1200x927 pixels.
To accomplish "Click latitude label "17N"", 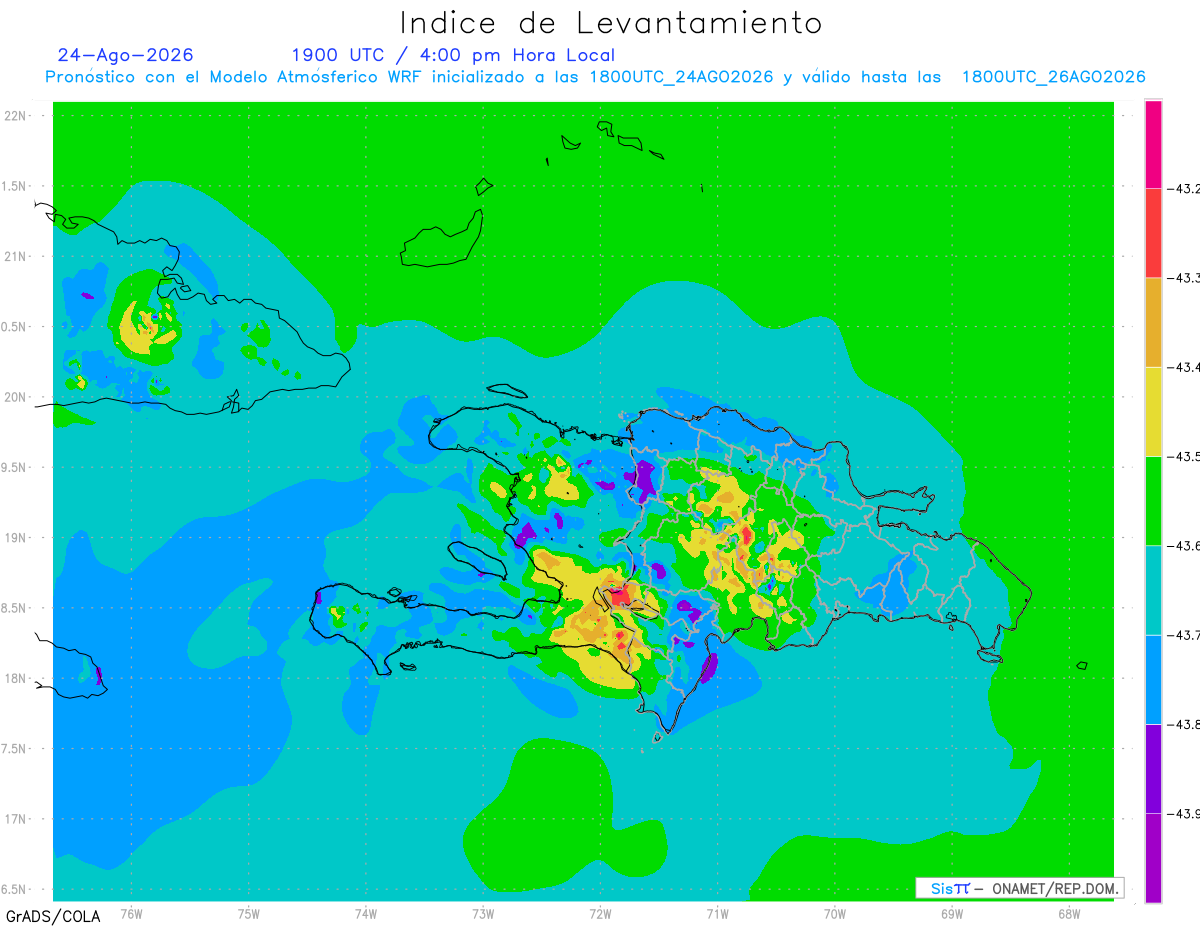I will (15, 819).
